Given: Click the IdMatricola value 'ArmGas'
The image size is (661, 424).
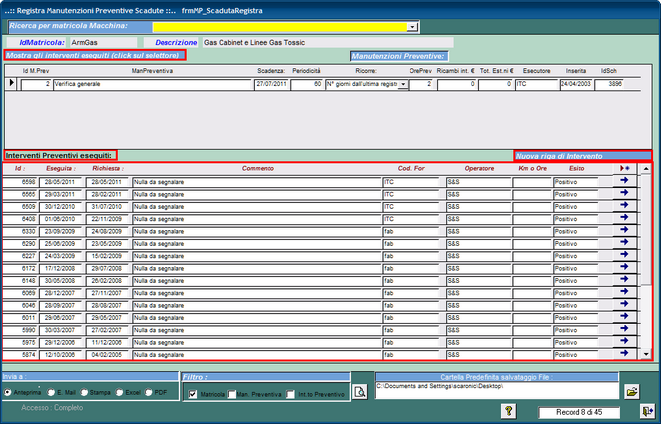Looking at the screenshot, I should pyautogui.click(x=103, y=43).
